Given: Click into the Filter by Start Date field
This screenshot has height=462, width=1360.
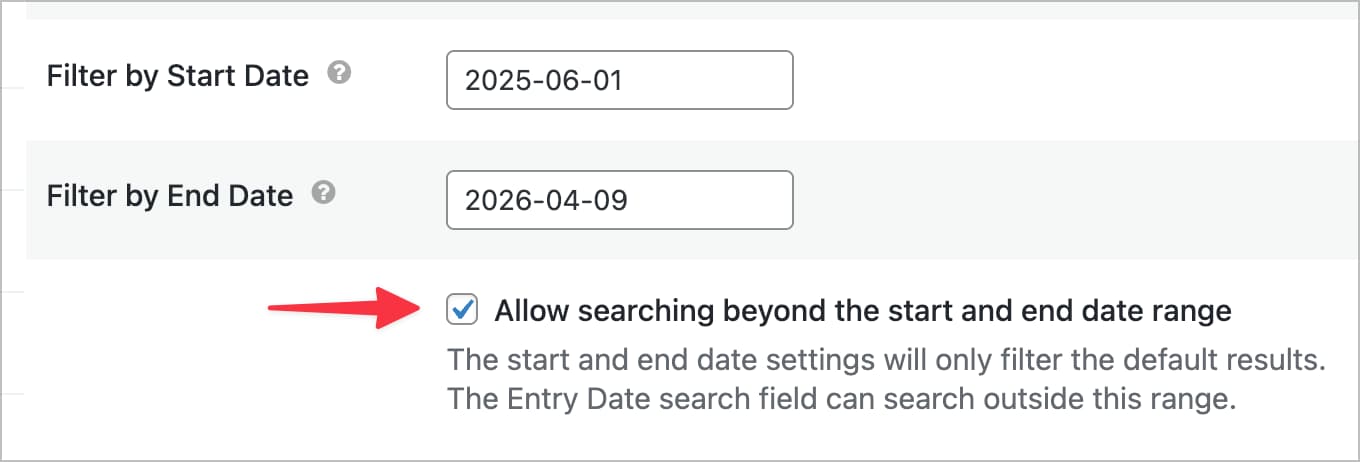Looking at the screenshot, I should [x=619, y=80].
